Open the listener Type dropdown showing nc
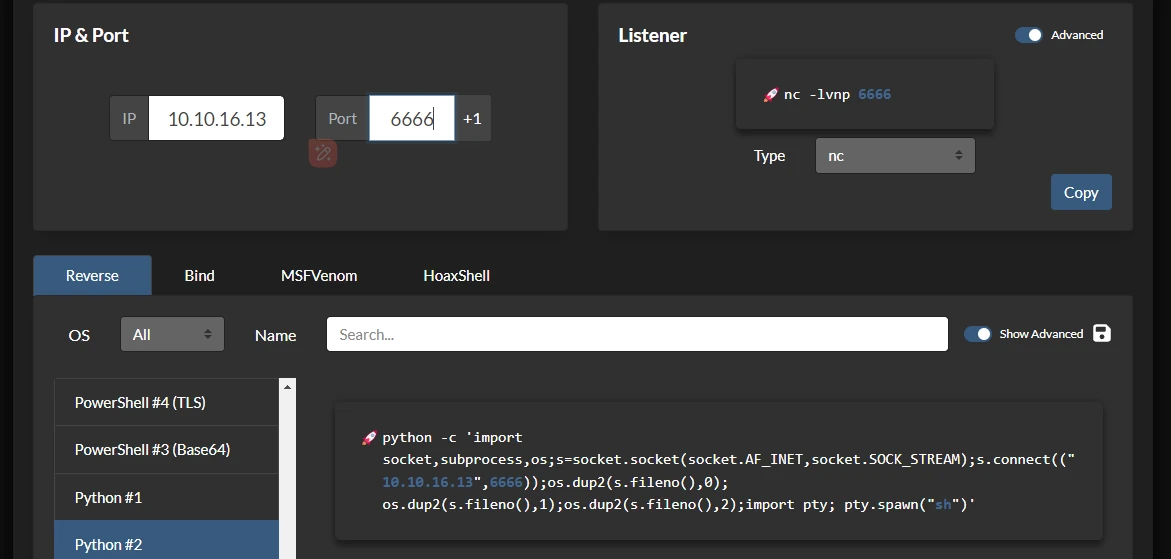 pyautogui.click(x=895, y=155)
